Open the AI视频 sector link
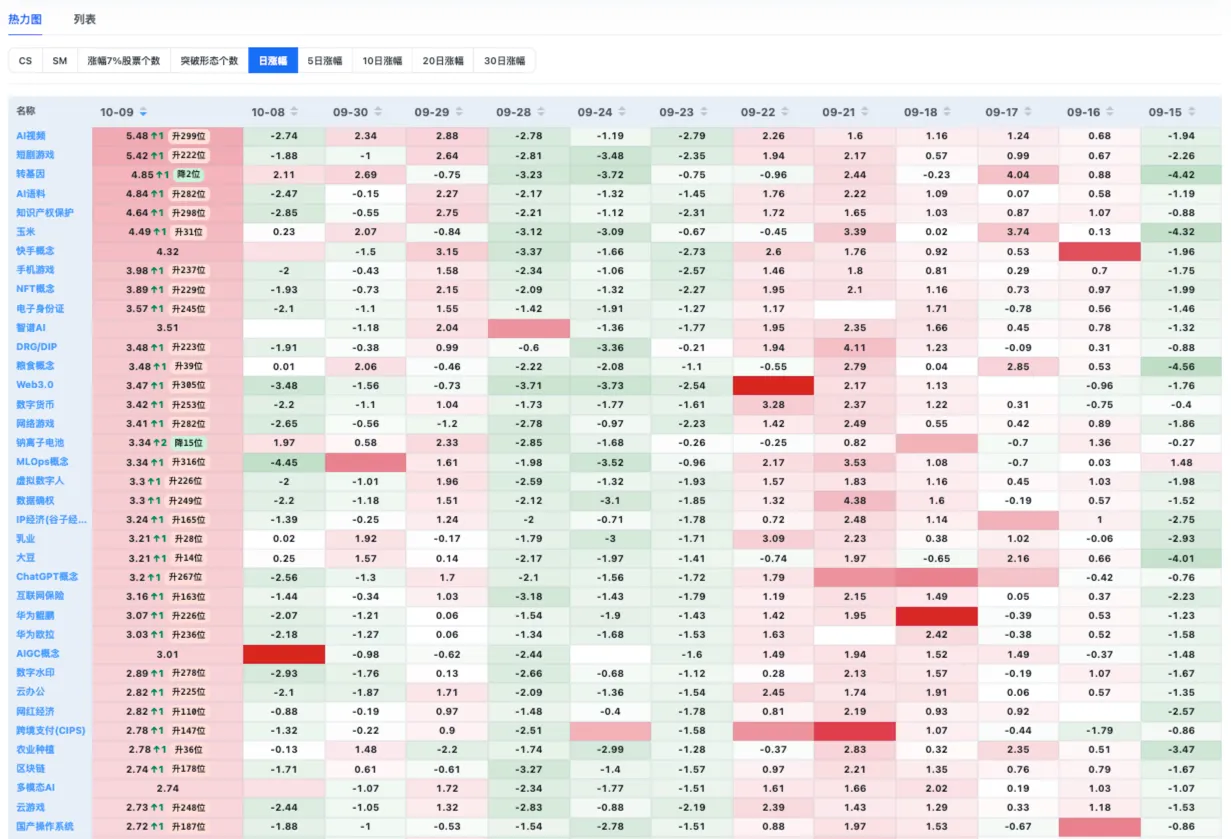The height and width of the screenshot is (839, 1231). [x=31, y=135]
